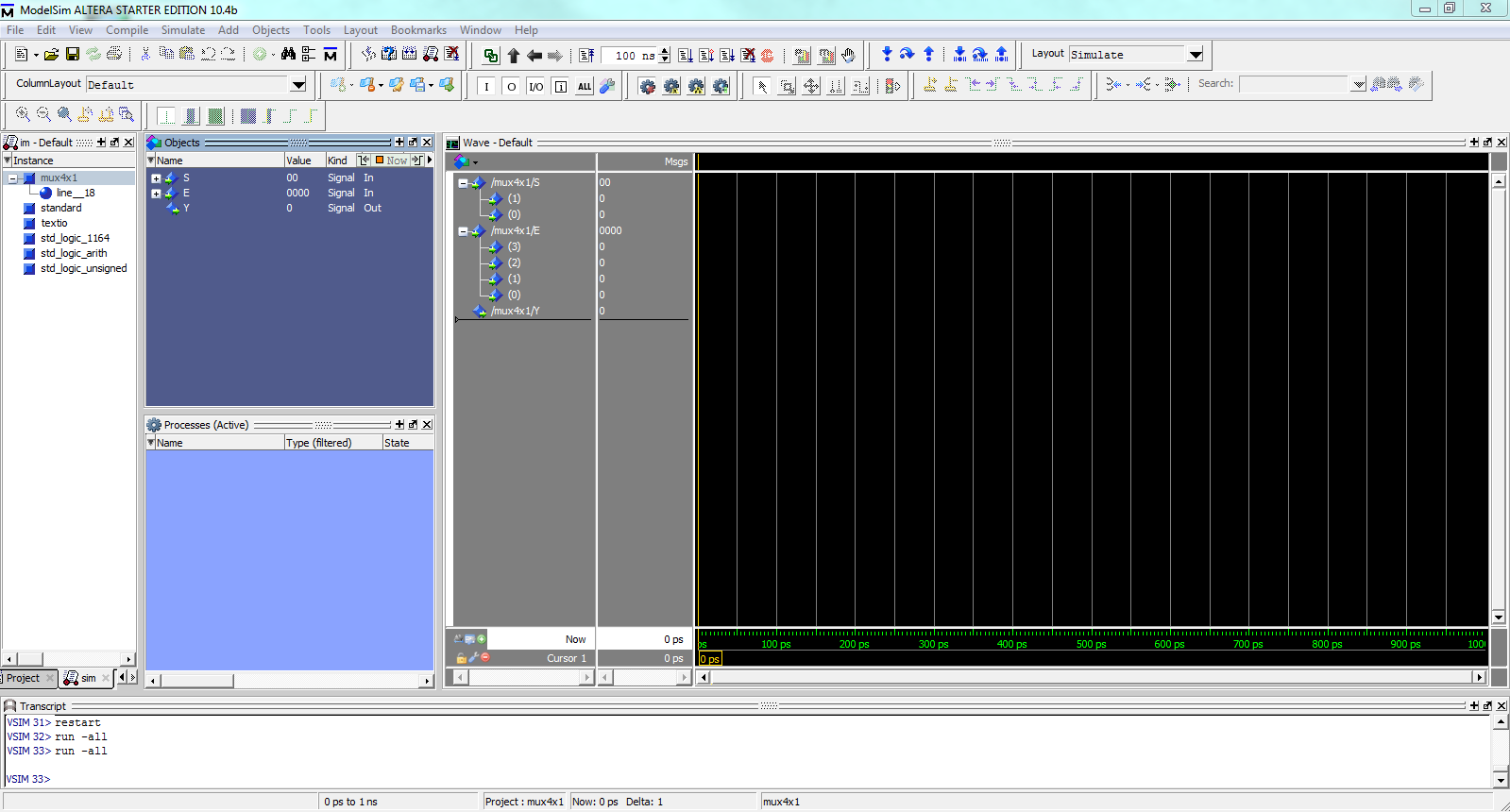The image size is (1510, 812).
Task: Click the Zoom In magnifier icon
Action: click(x=23, y=115)
